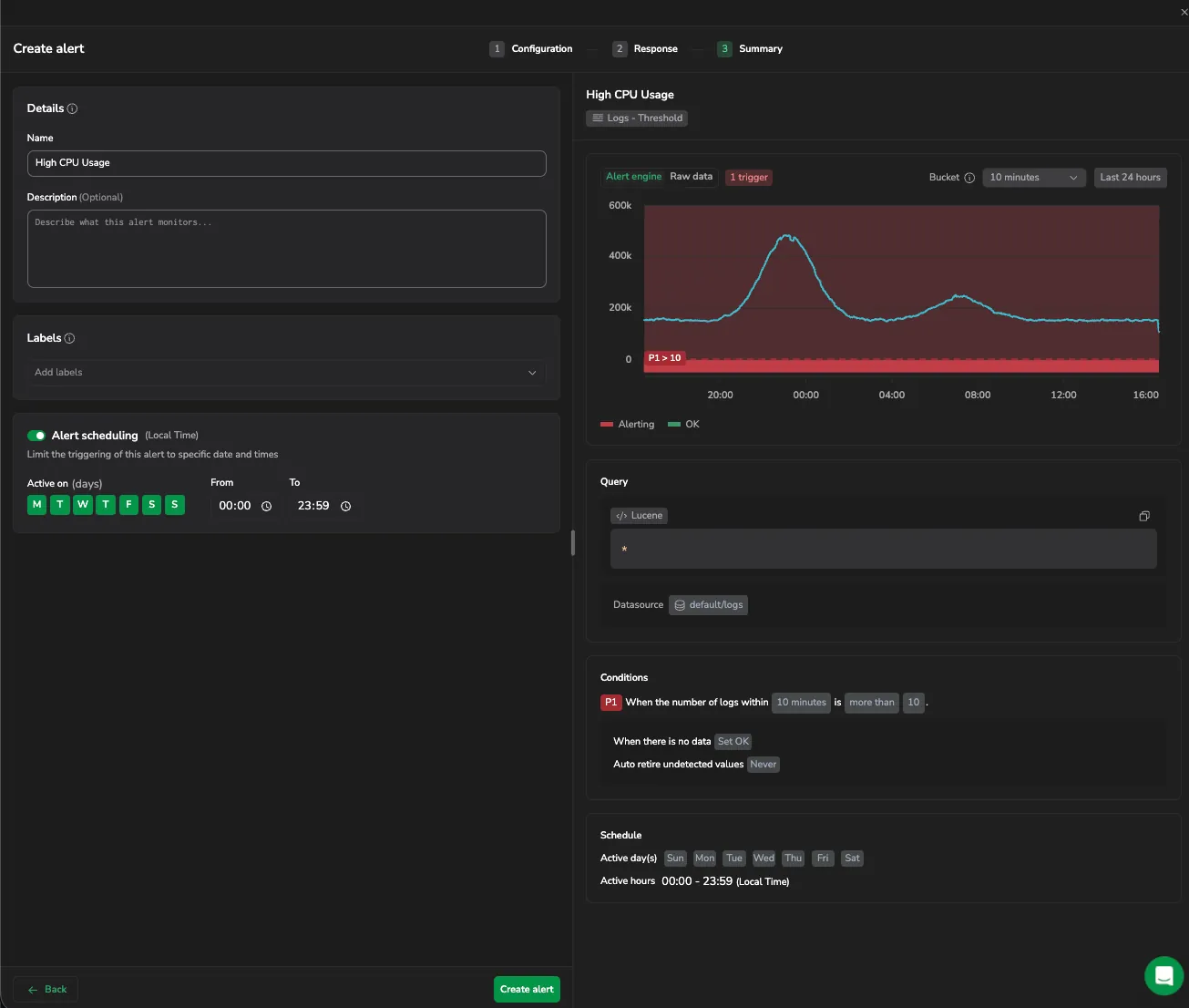Screen dimensions: 1189x1008
Task: Go to the Configuration step
Action: click(x=531, y=49)
